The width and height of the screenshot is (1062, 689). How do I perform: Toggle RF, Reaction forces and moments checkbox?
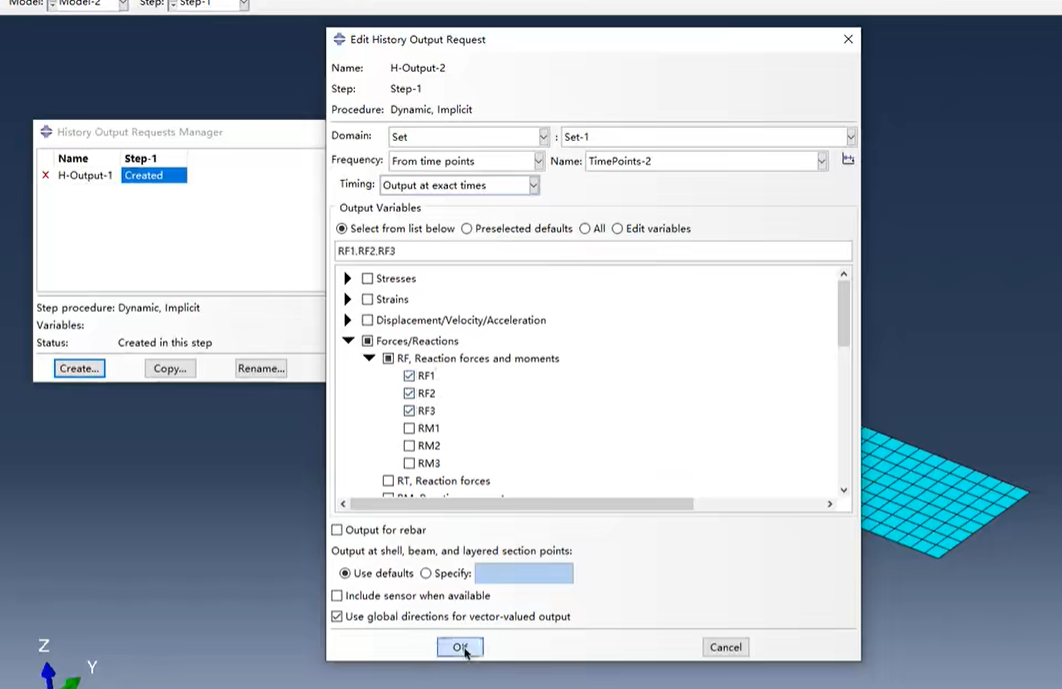[x=388, y=358]
